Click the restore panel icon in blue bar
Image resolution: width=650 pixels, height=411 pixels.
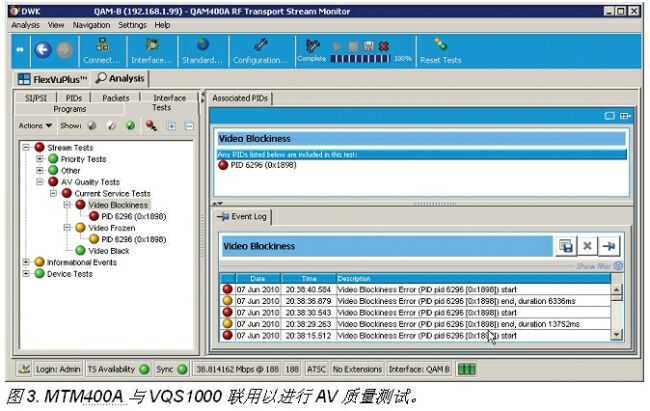click(609, 116)
